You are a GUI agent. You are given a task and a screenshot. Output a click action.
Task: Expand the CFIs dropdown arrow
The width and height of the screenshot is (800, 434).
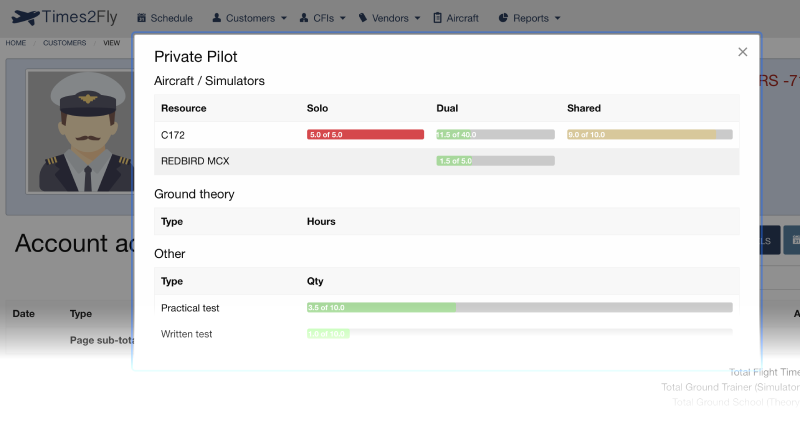tap(343, 18)
